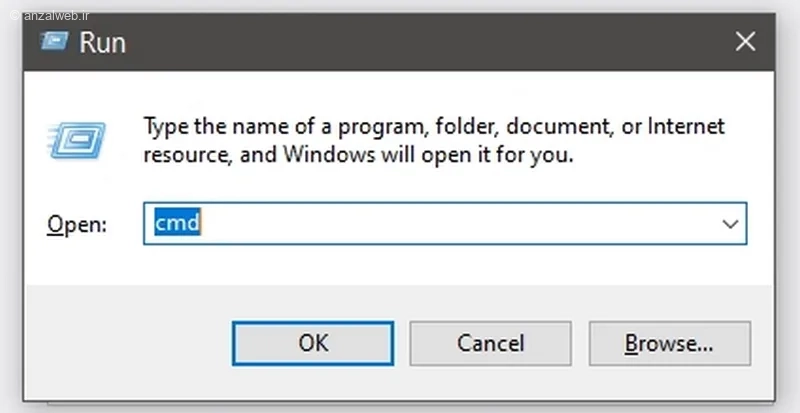Dismiss the dialog with Cancel
The image size is (800, 413).
coord(490,343)
